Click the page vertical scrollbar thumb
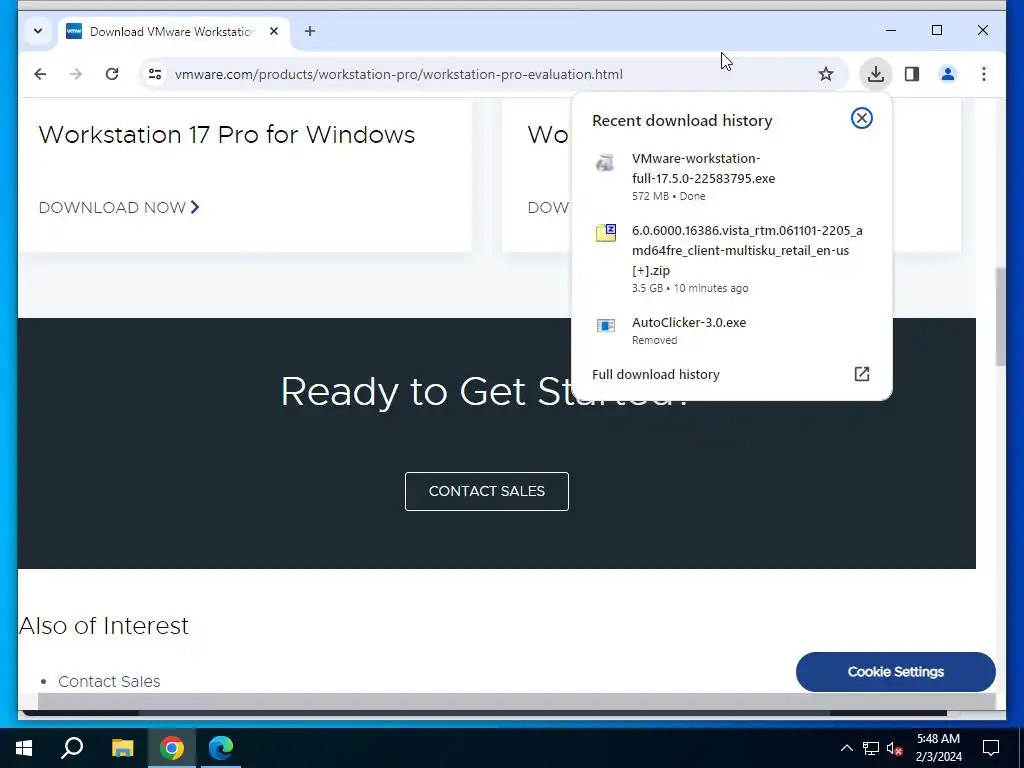The width and height of the screenshot is (1024, 768). pyautogui.click(x=1000, y=317)
